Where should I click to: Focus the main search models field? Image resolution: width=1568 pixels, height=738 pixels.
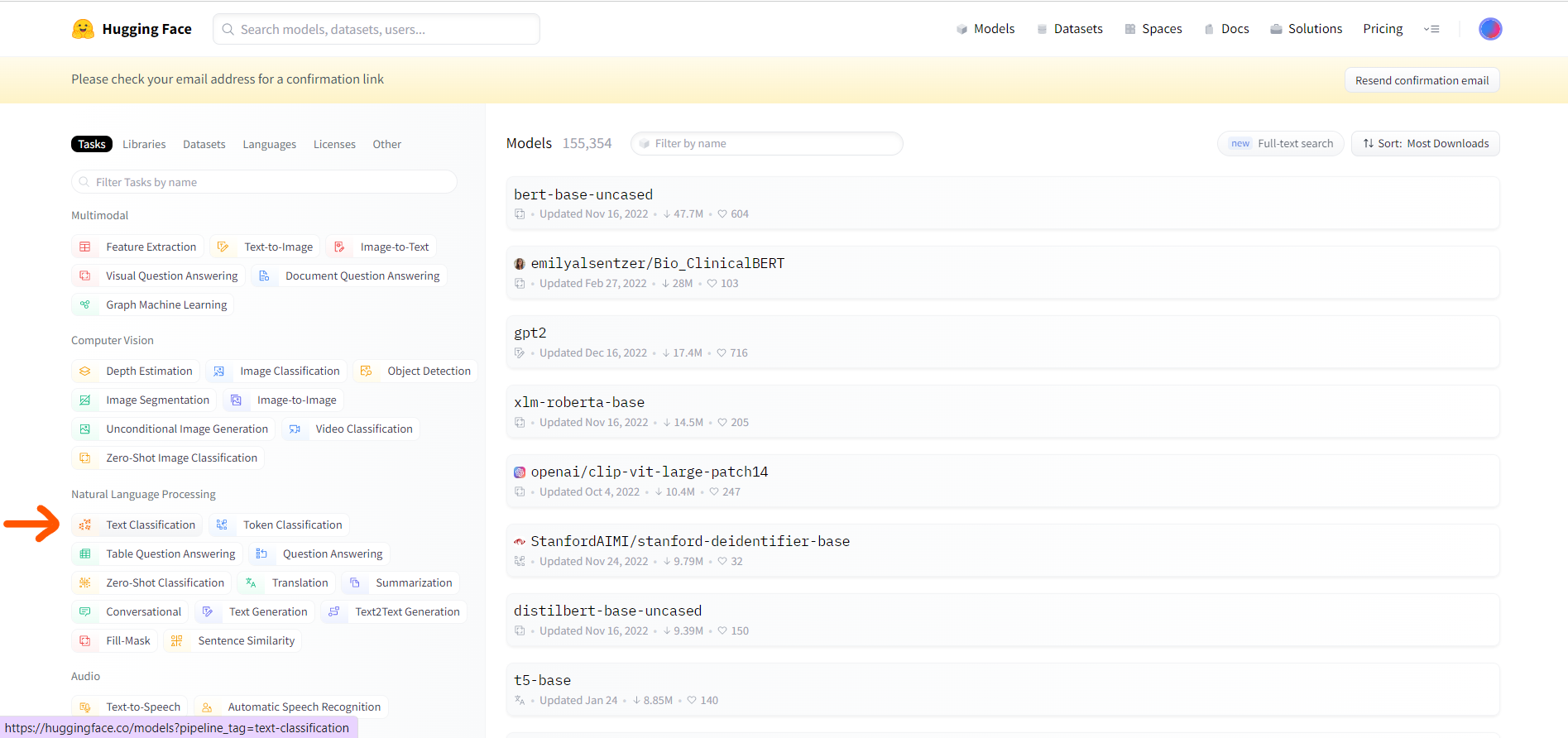pos(376,29)
